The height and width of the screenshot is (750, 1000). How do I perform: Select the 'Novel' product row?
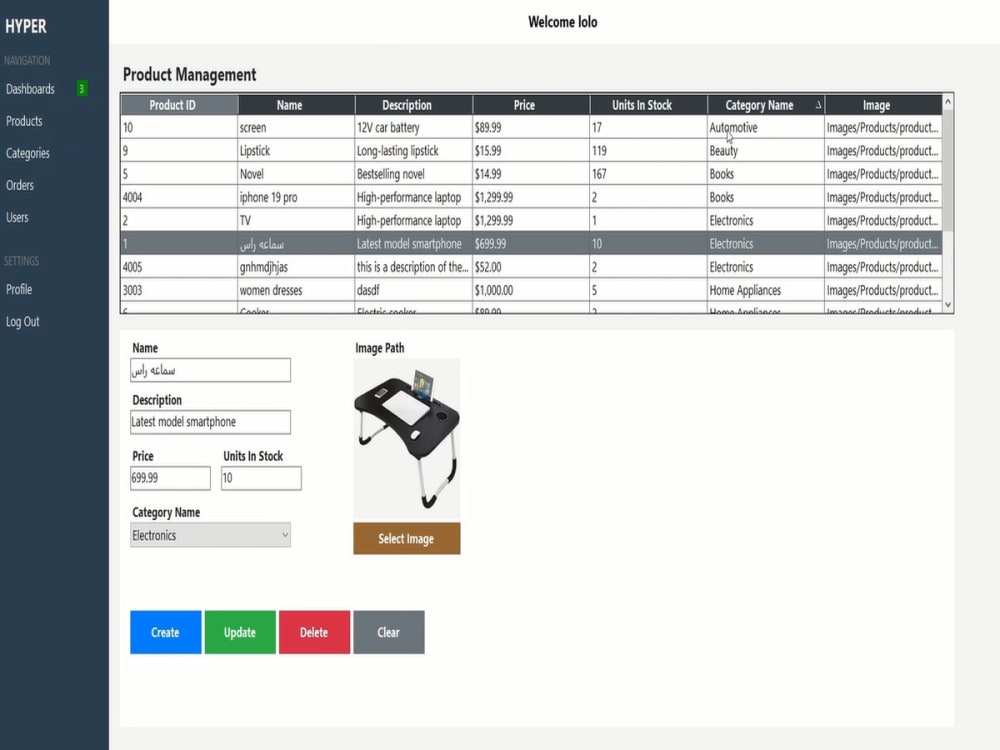[531, 174]
